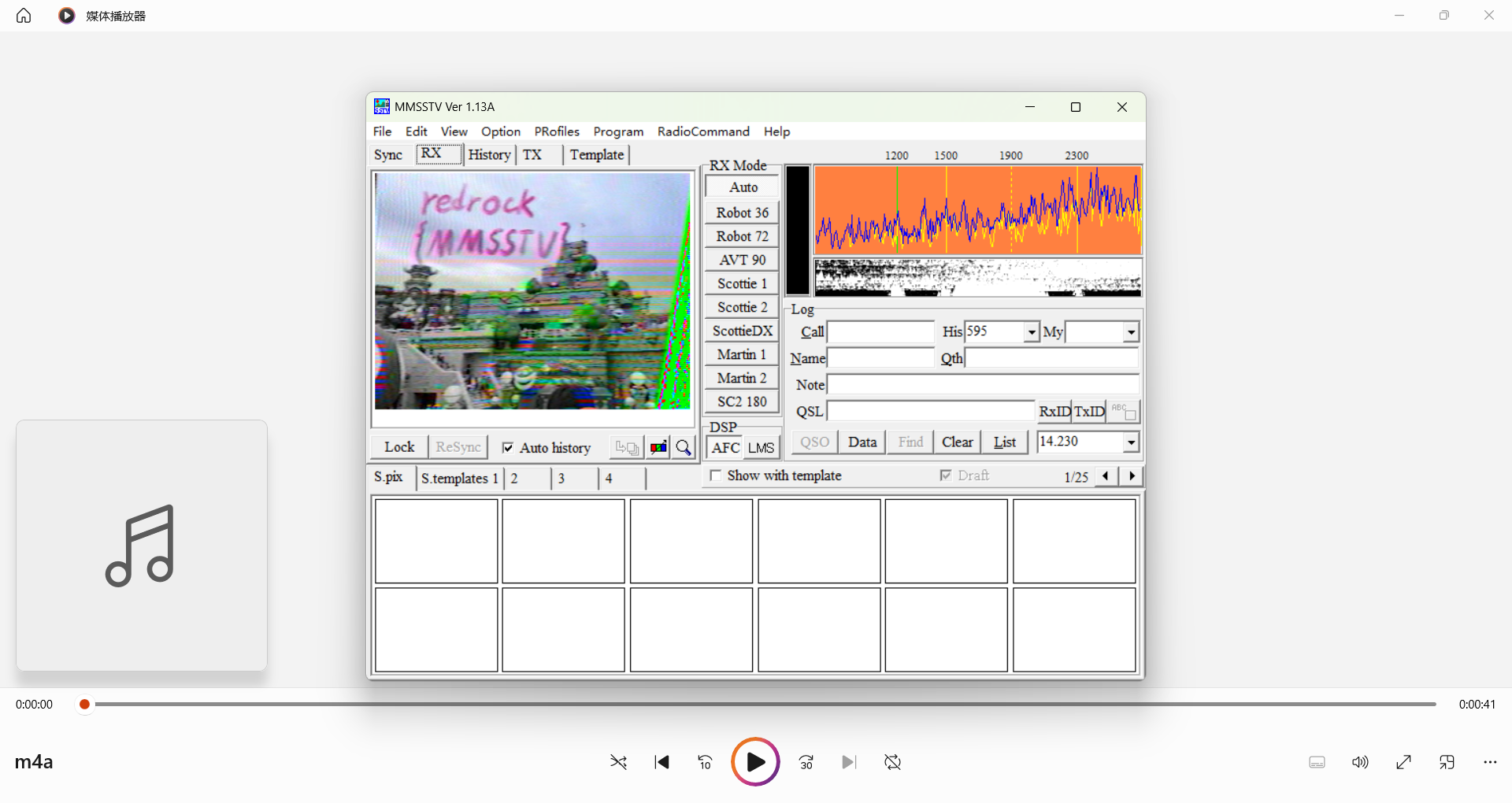The width and height of the screenshot is (1512, 803).
Task: Toggle the Draft checkbox
Action: [x=946, y=476]
